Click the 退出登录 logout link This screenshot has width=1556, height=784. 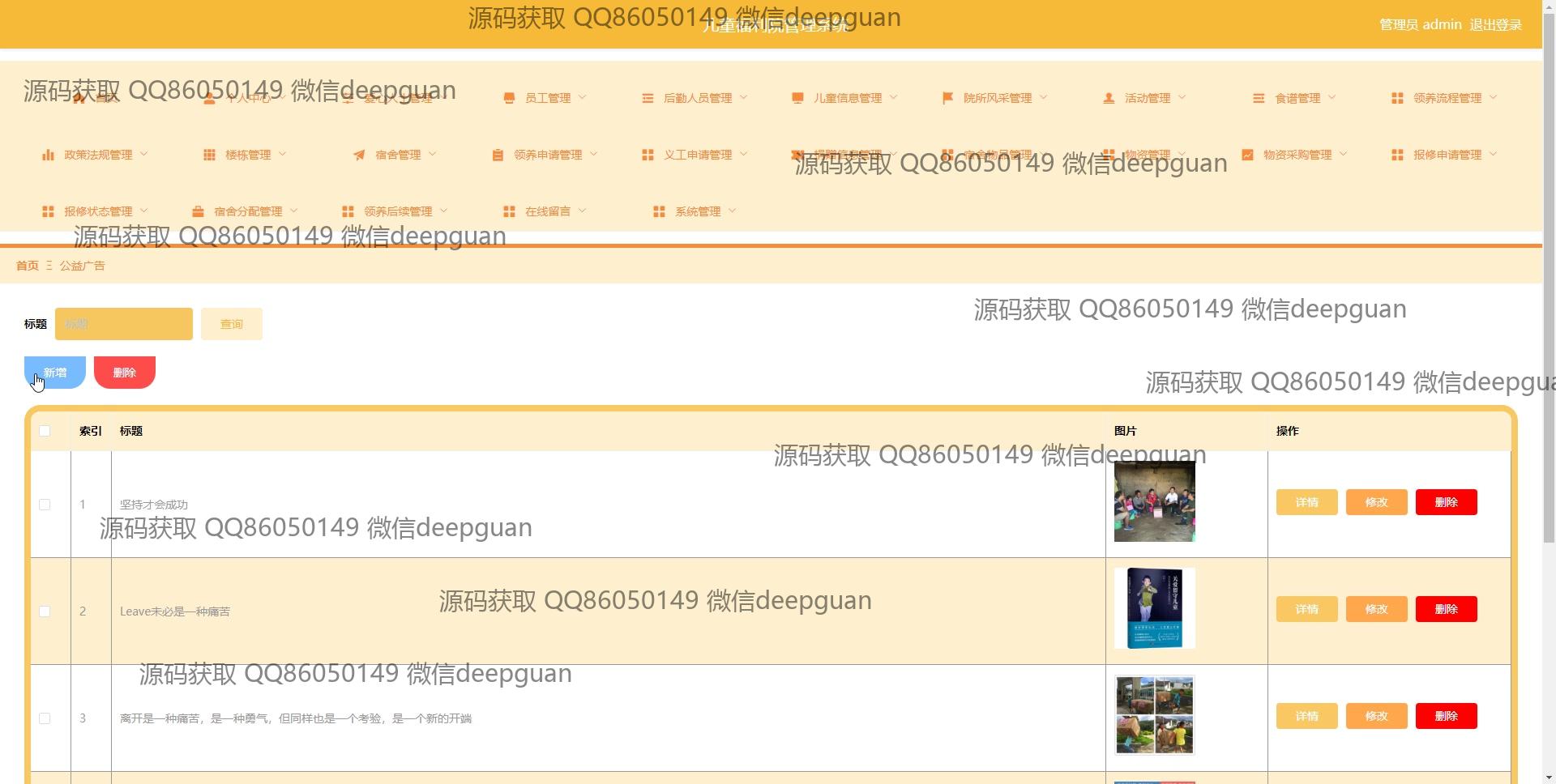click(x=1495, y=24)
